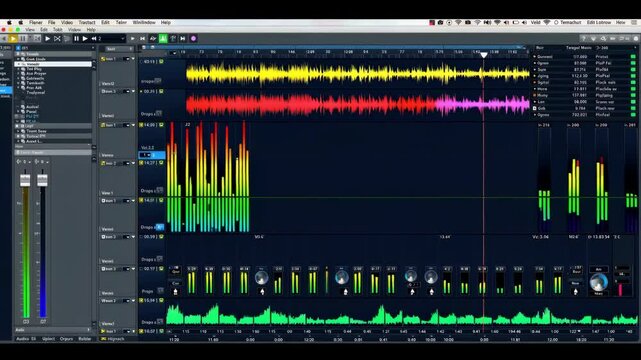
Task: Click the green icon beside 03:11 track time
Action: click(x=161, y=61)
